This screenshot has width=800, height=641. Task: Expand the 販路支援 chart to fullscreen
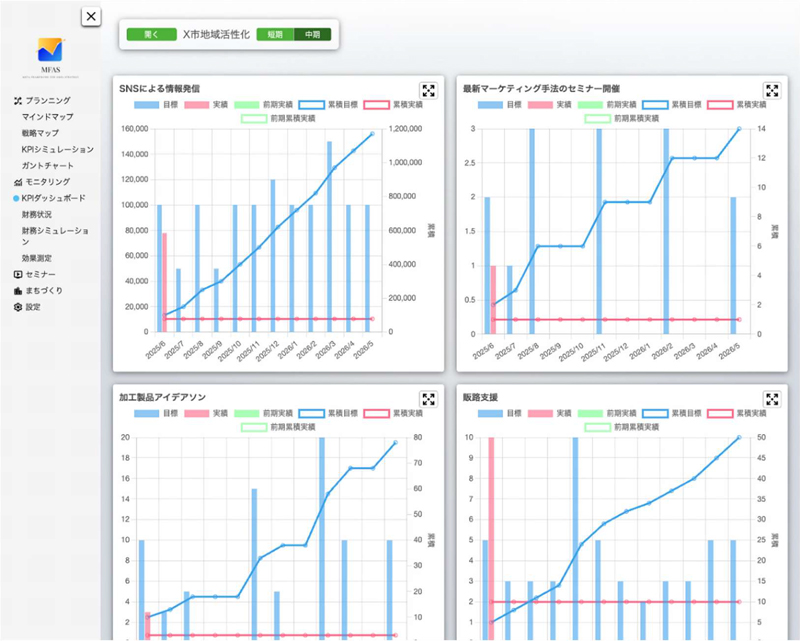coord(772,399)
